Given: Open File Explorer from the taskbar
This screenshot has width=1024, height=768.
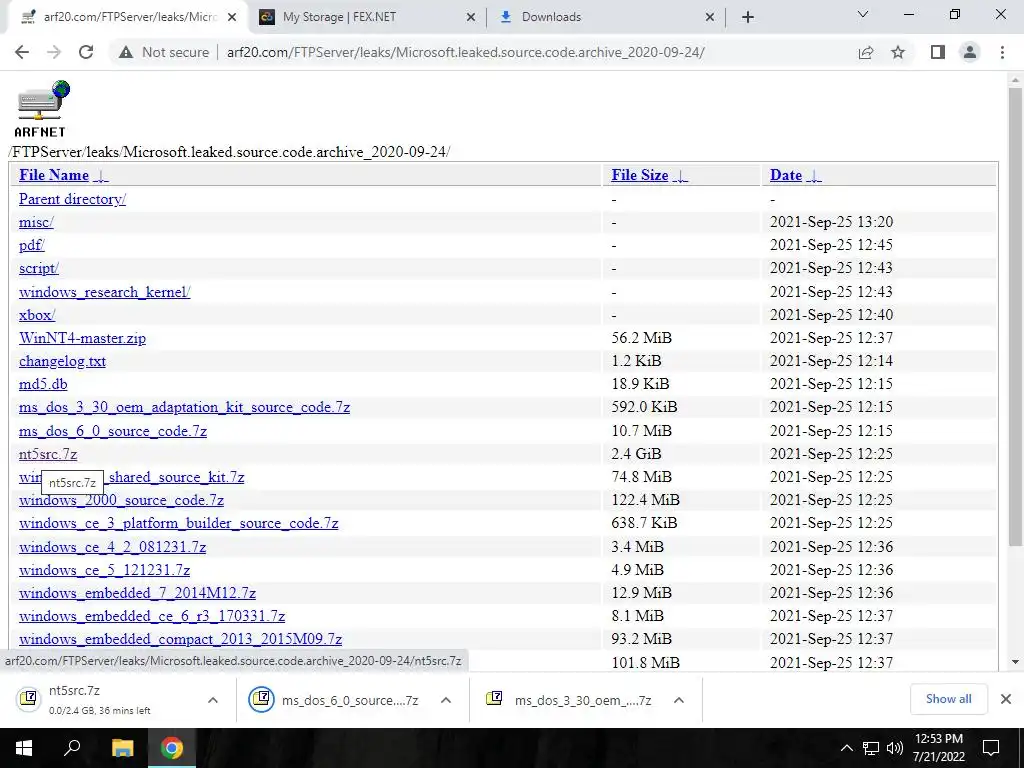Looking at the screenshot, I should click(x=122, y=748).
